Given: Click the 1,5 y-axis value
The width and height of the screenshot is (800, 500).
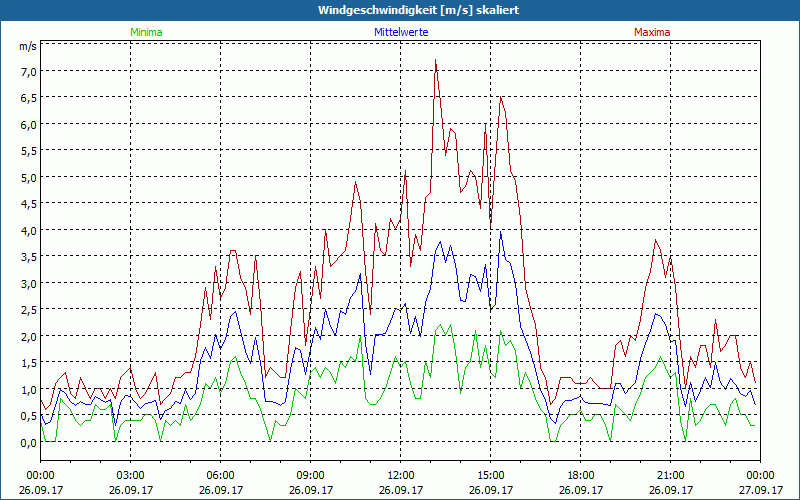Looking at the screenshot, I should point(29,363).
